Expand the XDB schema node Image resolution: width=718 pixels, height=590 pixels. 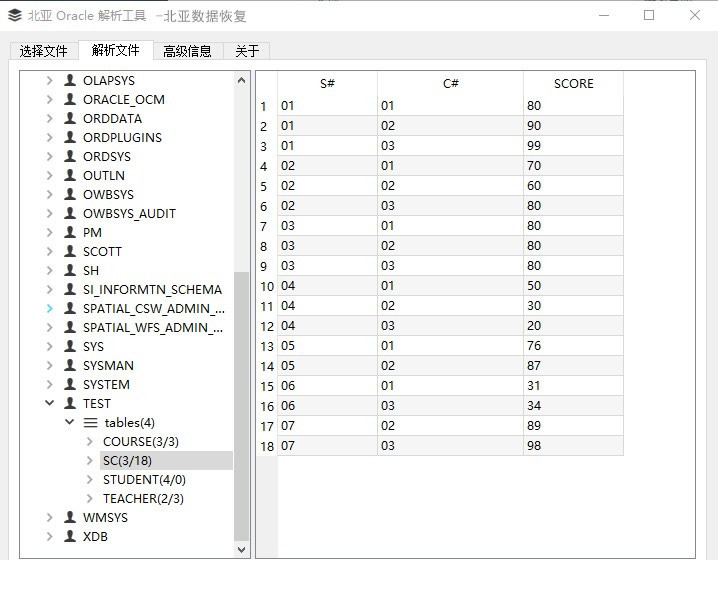(49, 536)
